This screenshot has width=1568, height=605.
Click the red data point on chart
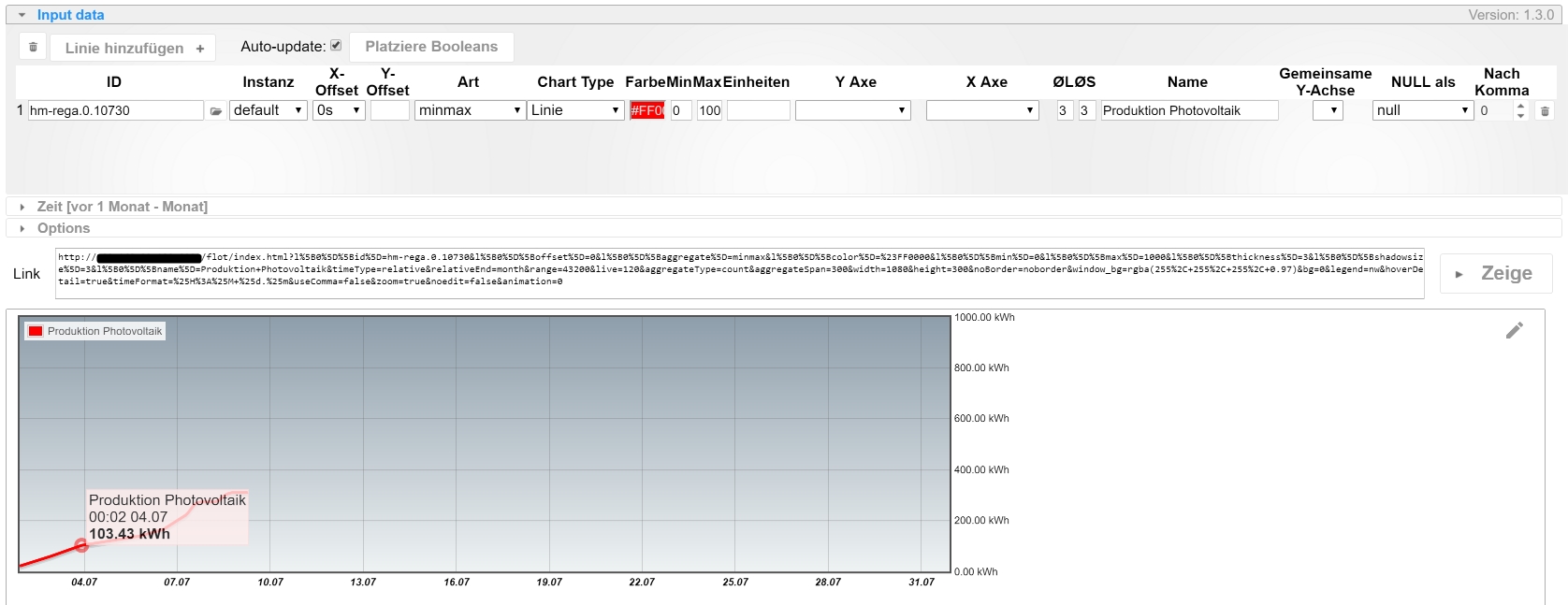[x=81, y=545]
